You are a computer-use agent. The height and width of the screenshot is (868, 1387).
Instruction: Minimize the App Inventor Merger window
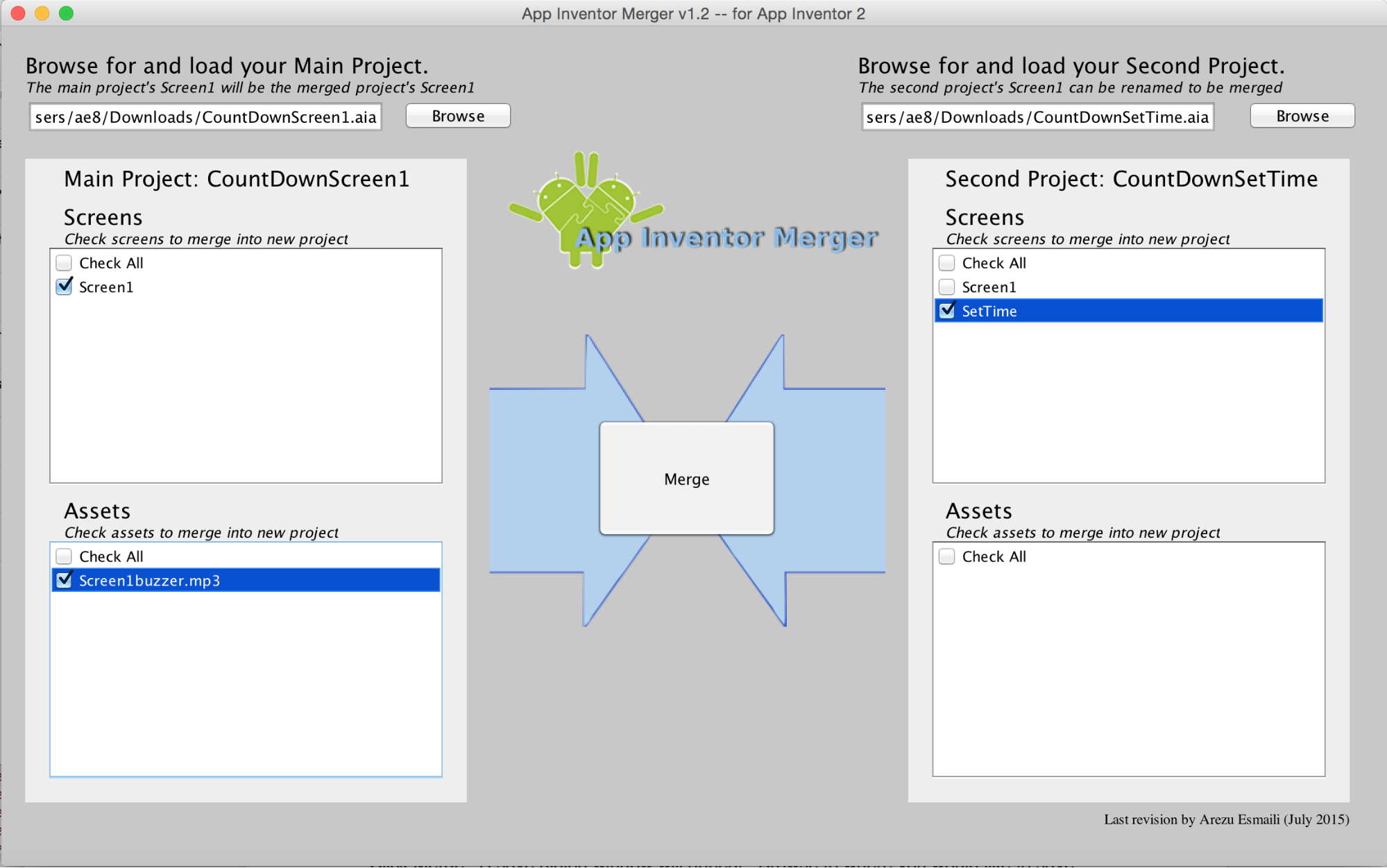pyautogui.click(x=42, y=13)
